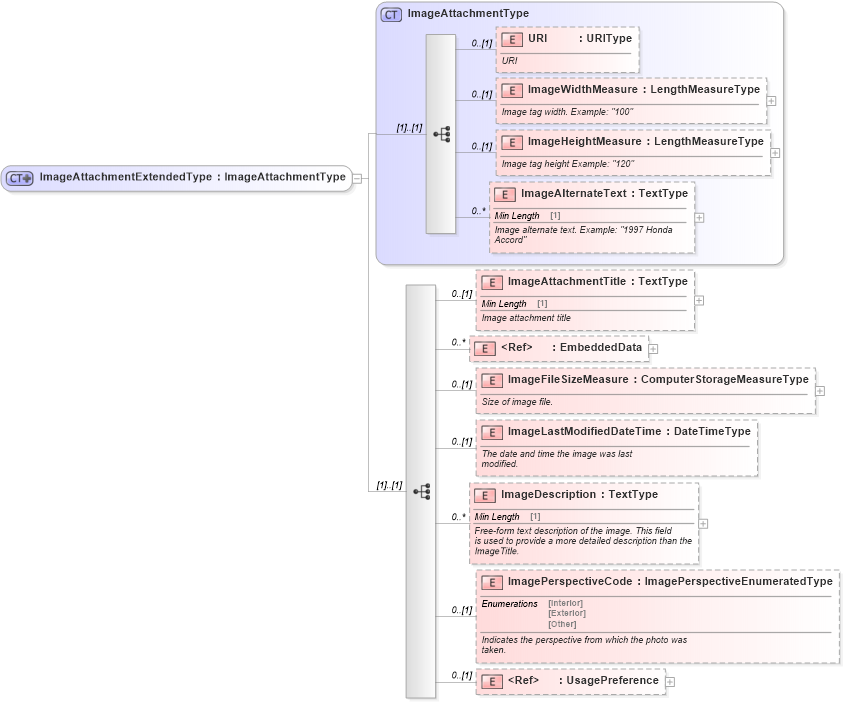Image resolution: width=844 pixels, height=702 pixels.
Task: Expand ImageAttachmentTitle via its plus box
Action: coord(699,299)
